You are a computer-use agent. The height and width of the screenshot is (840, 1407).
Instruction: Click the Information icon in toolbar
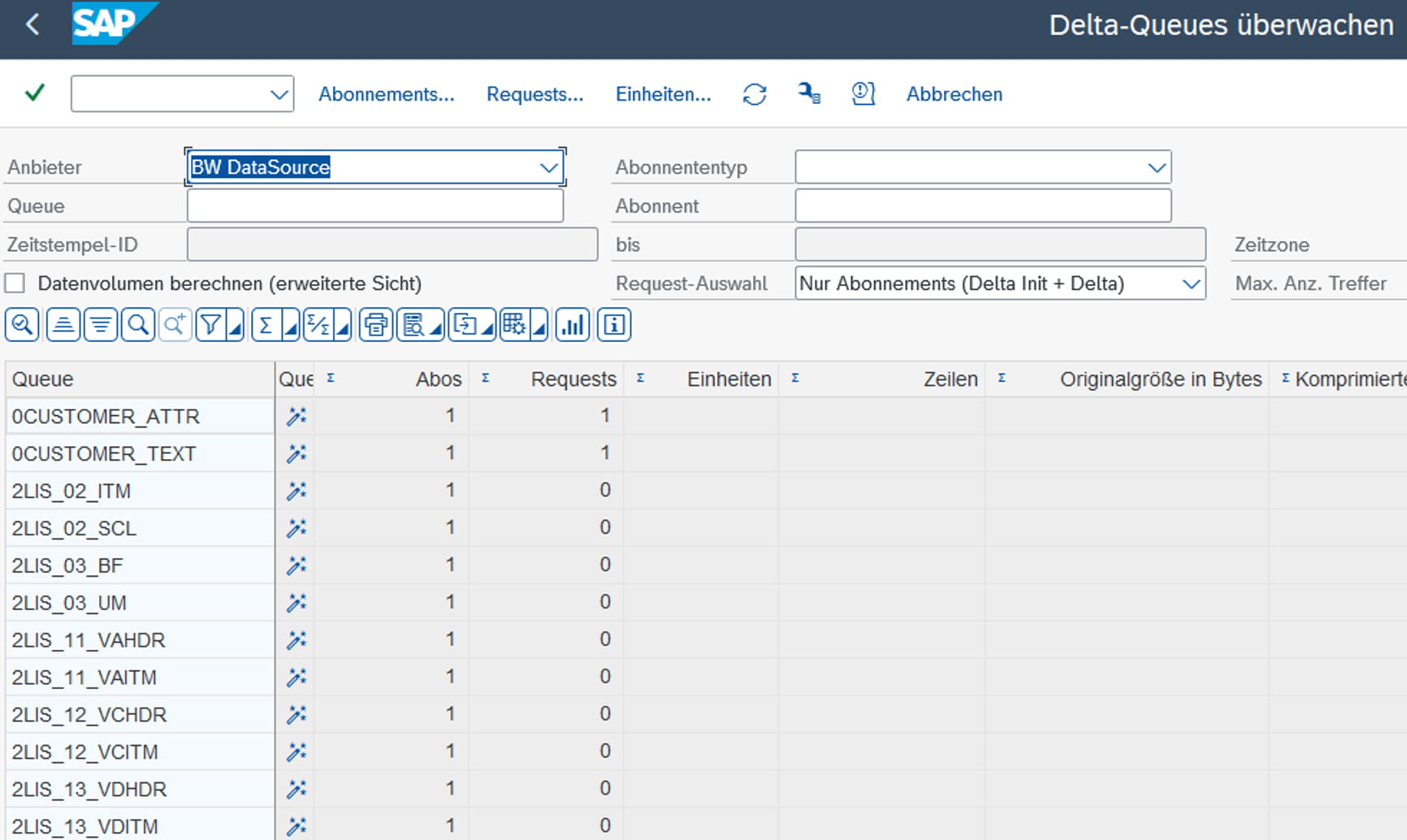(614, 326)
